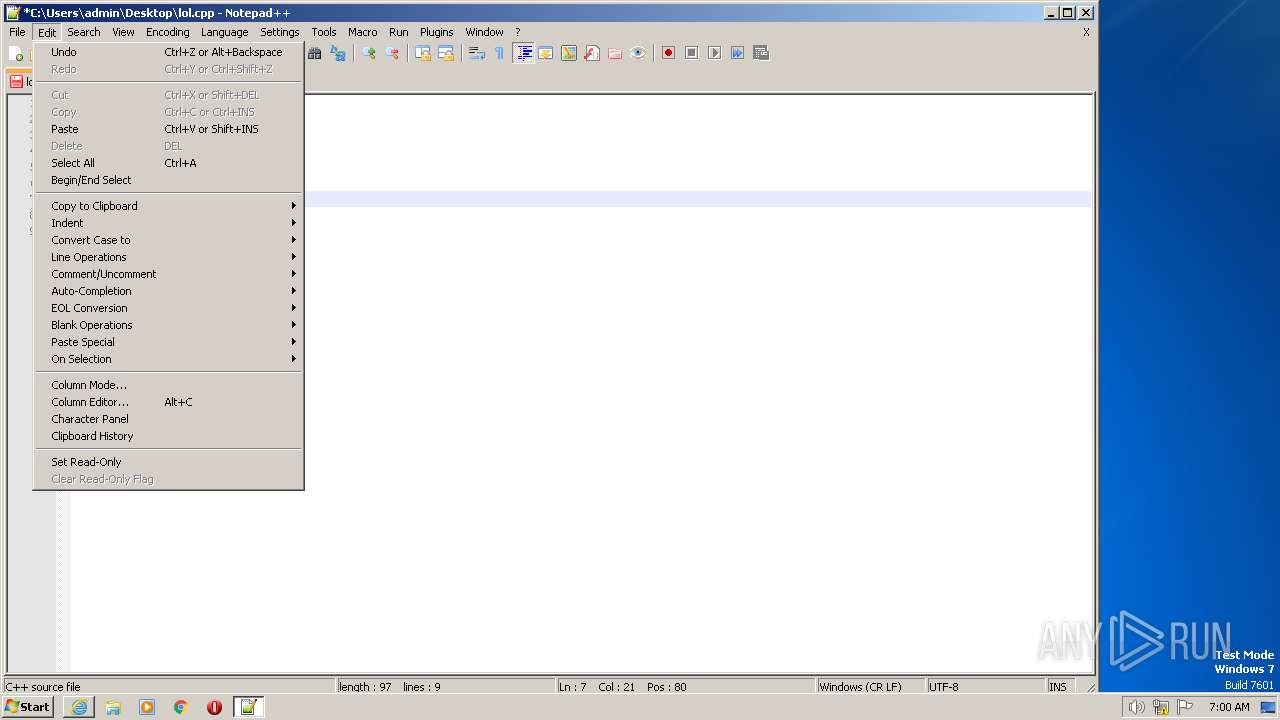Open the Window menu

click(485, 32)
